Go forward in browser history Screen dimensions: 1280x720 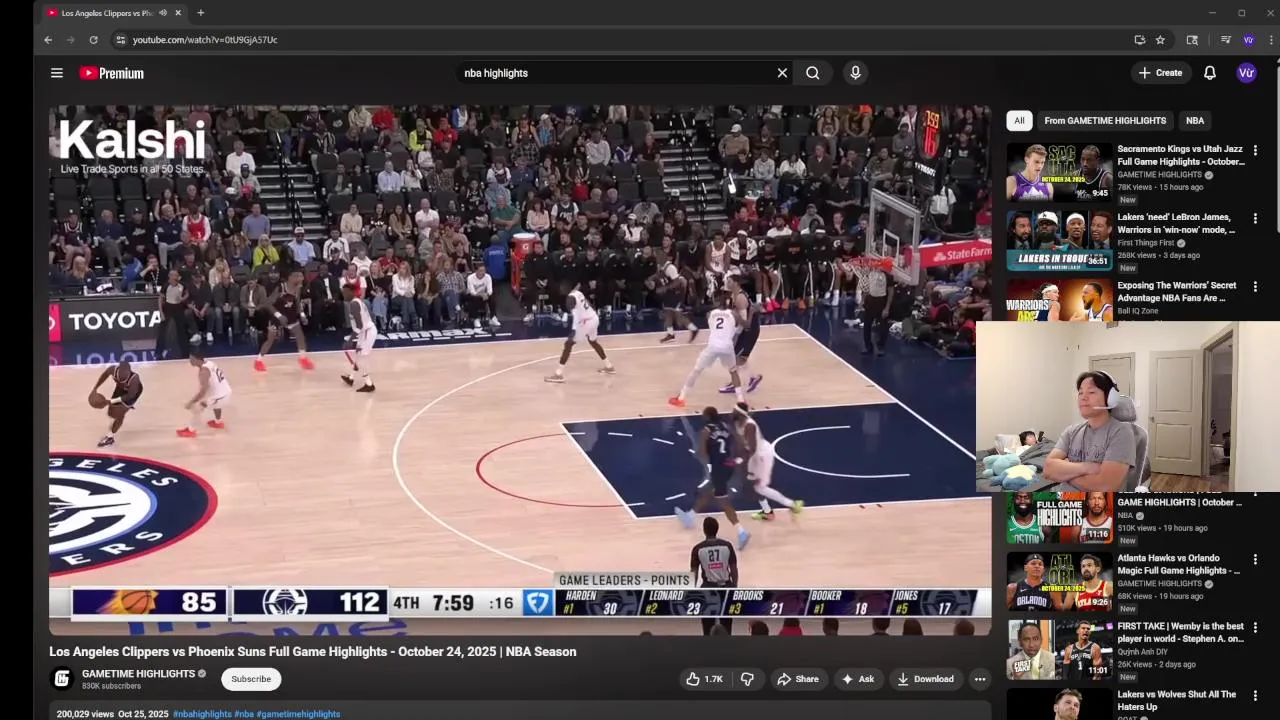[x=70, y=40]
